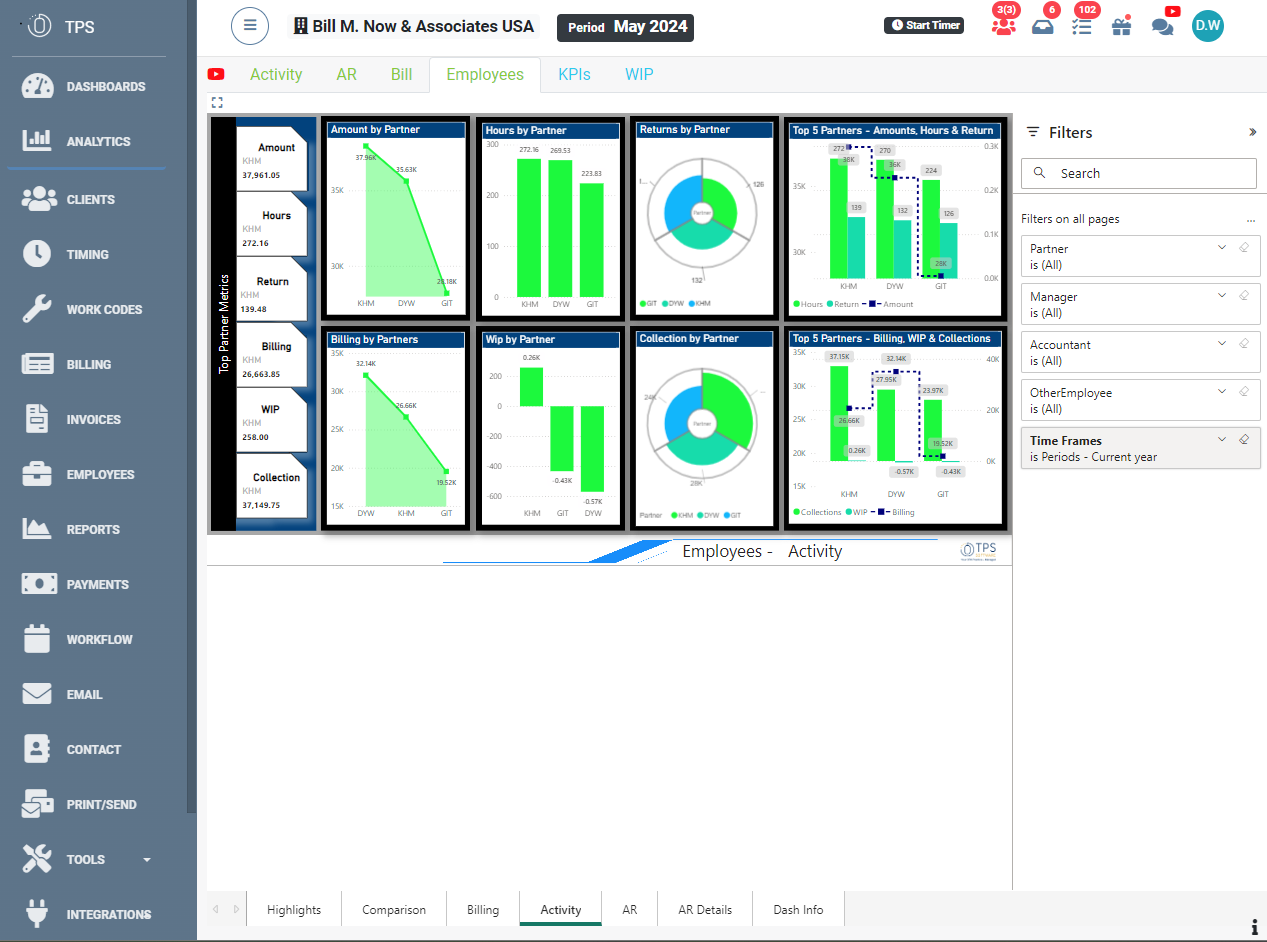
Task: Open the Comparison report page tab
Action: pyautogui.click(x=394, y=909)
